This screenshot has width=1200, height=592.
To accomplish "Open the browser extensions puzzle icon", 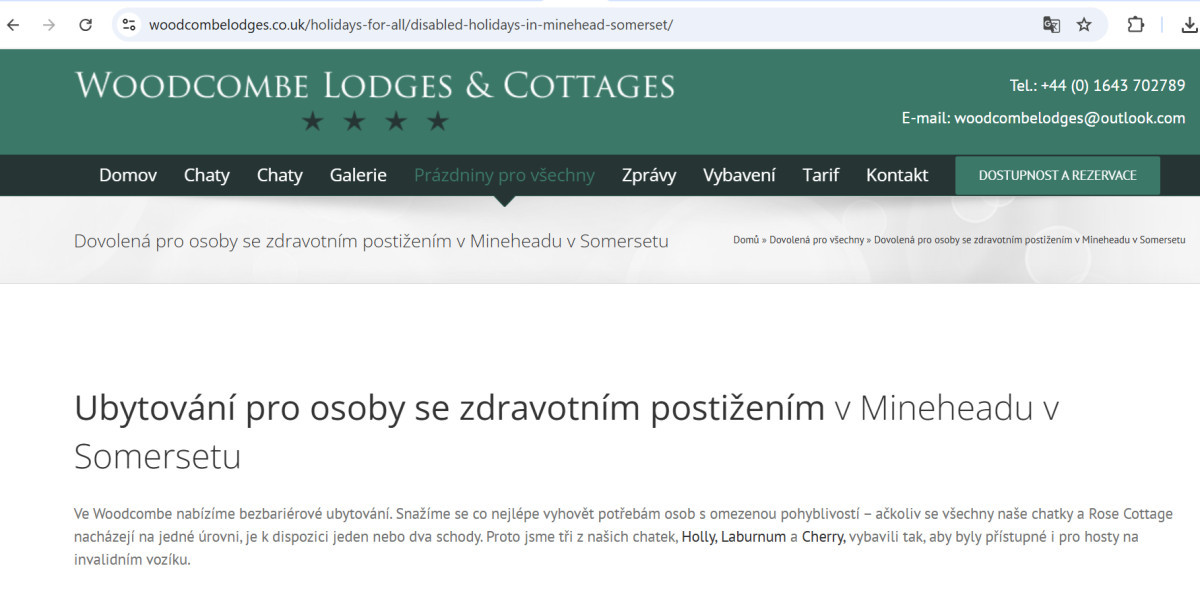I will coord(1136,25).
